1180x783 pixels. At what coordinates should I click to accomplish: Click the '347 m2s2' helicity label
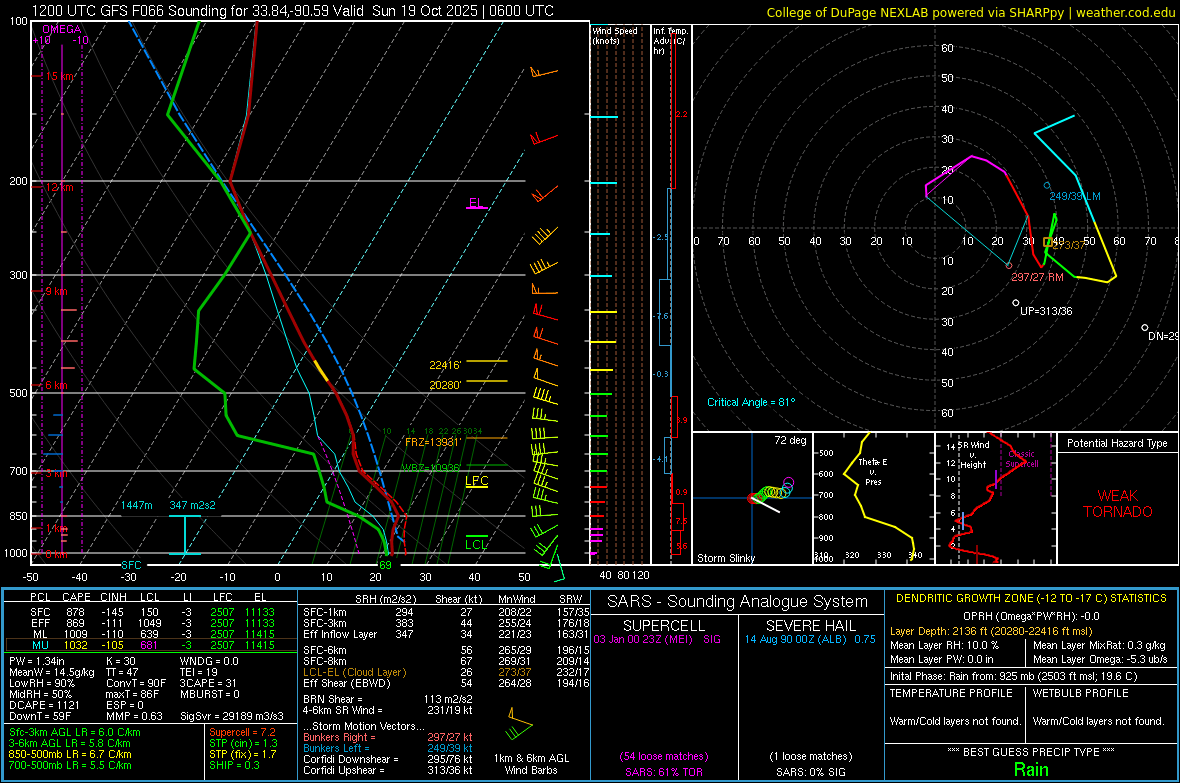tap(192, 505)
